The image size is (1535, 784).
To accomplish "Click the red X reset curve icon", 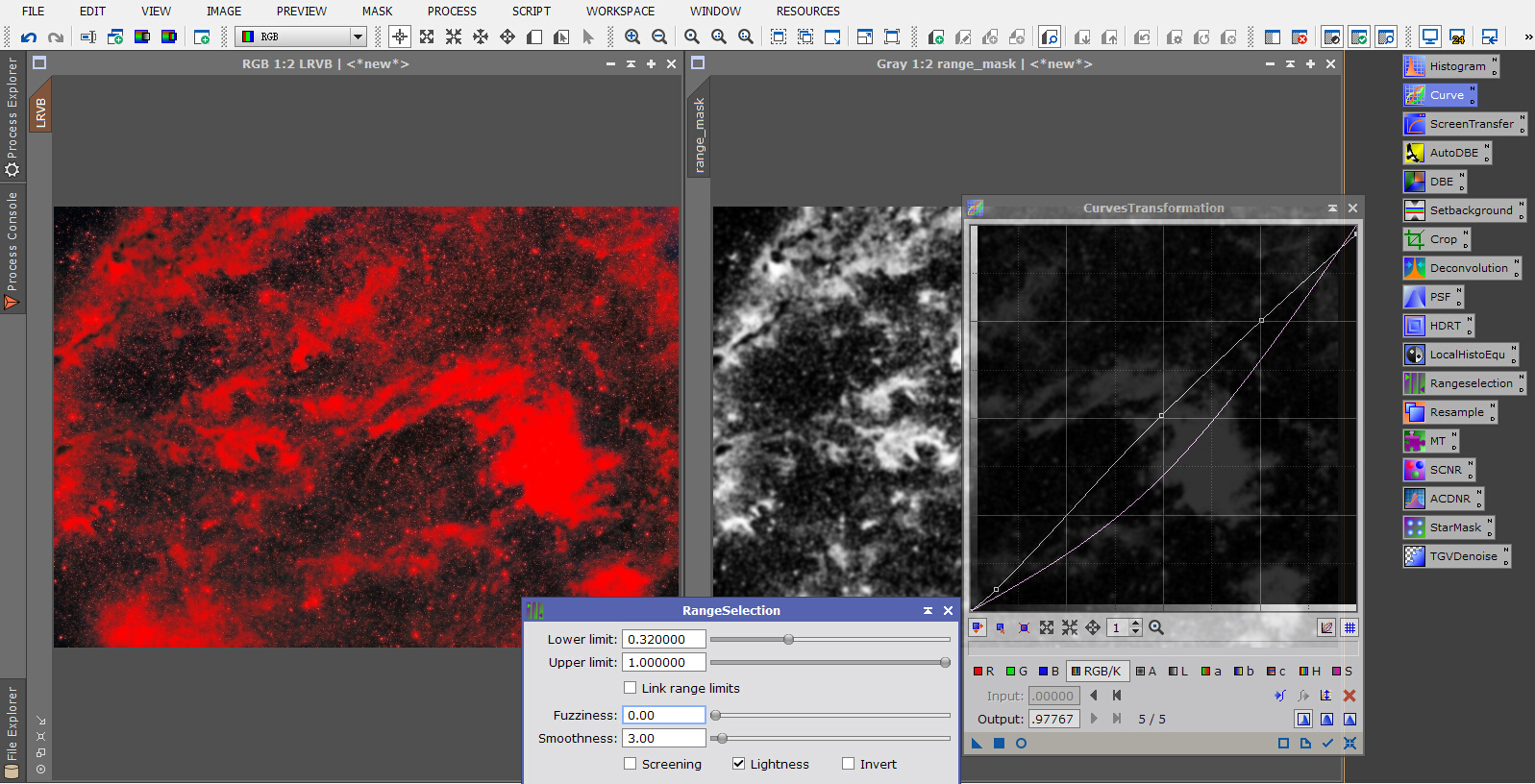I will [1349, 696].
